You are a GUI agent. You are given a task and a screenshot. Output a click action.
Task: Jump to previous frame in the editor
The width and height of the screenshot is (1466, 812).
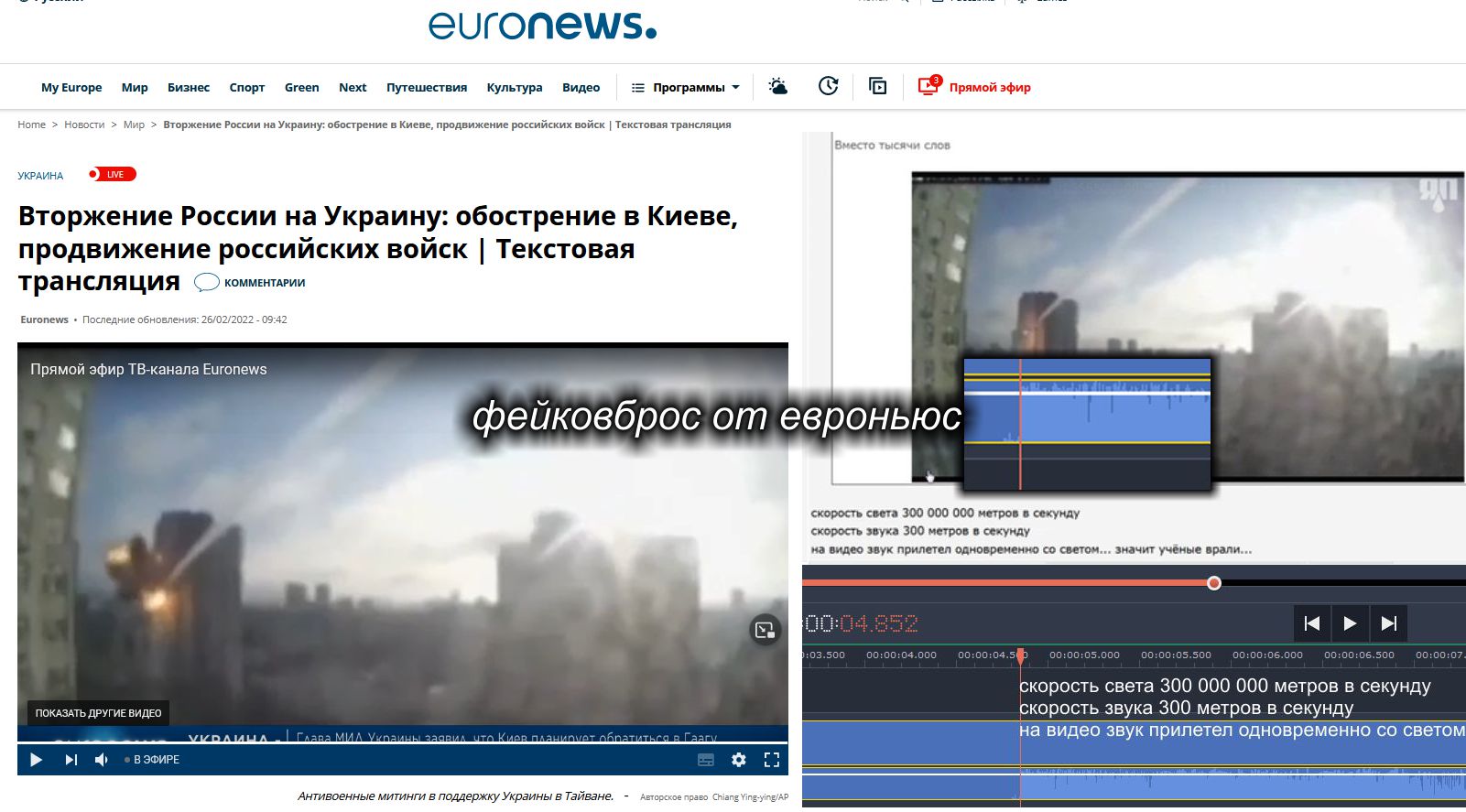point(1312,623)
